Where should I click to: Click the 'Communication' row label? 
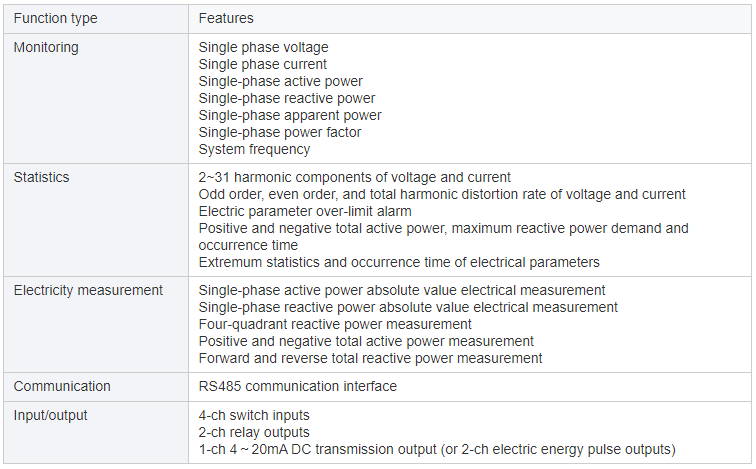62,386
